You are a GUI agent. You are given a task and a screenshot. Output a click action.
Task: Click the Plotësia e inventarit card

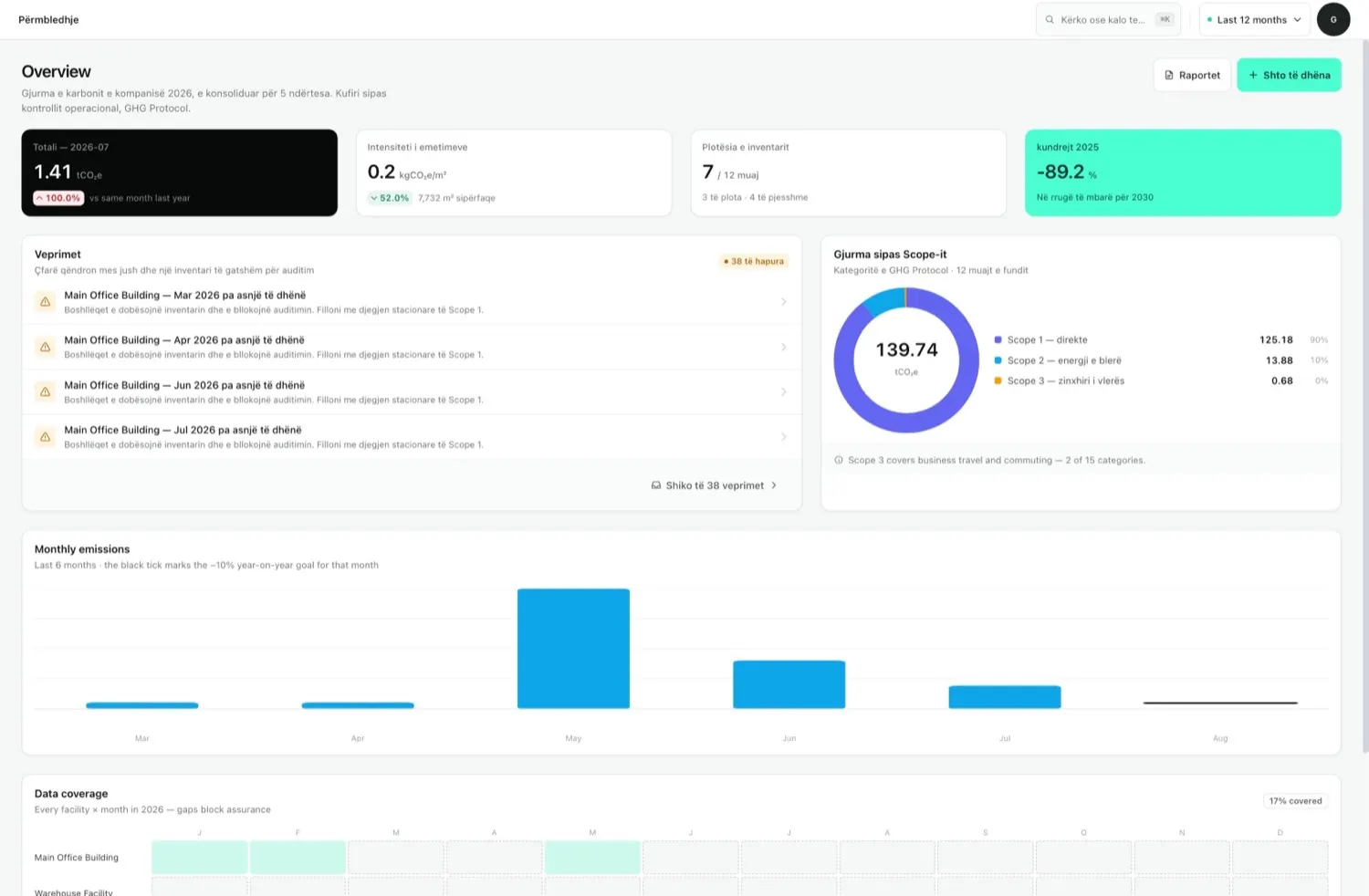849,172
